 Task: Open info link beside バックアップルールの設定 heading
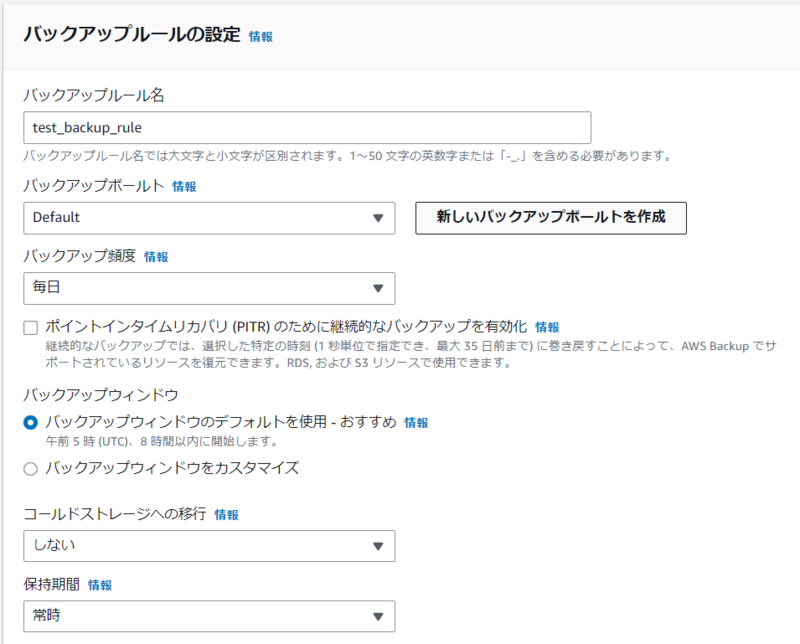[x=261, y=37]
